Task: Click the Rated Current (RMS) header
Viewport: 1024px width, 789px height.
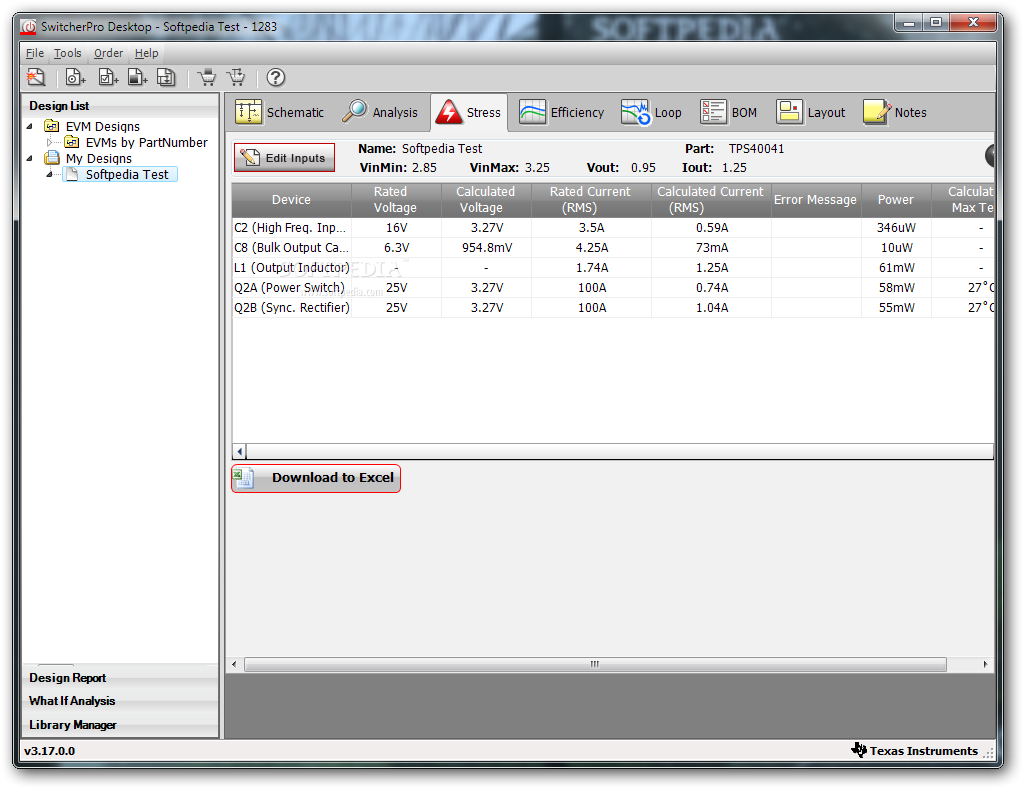Action: coord(591,200)
